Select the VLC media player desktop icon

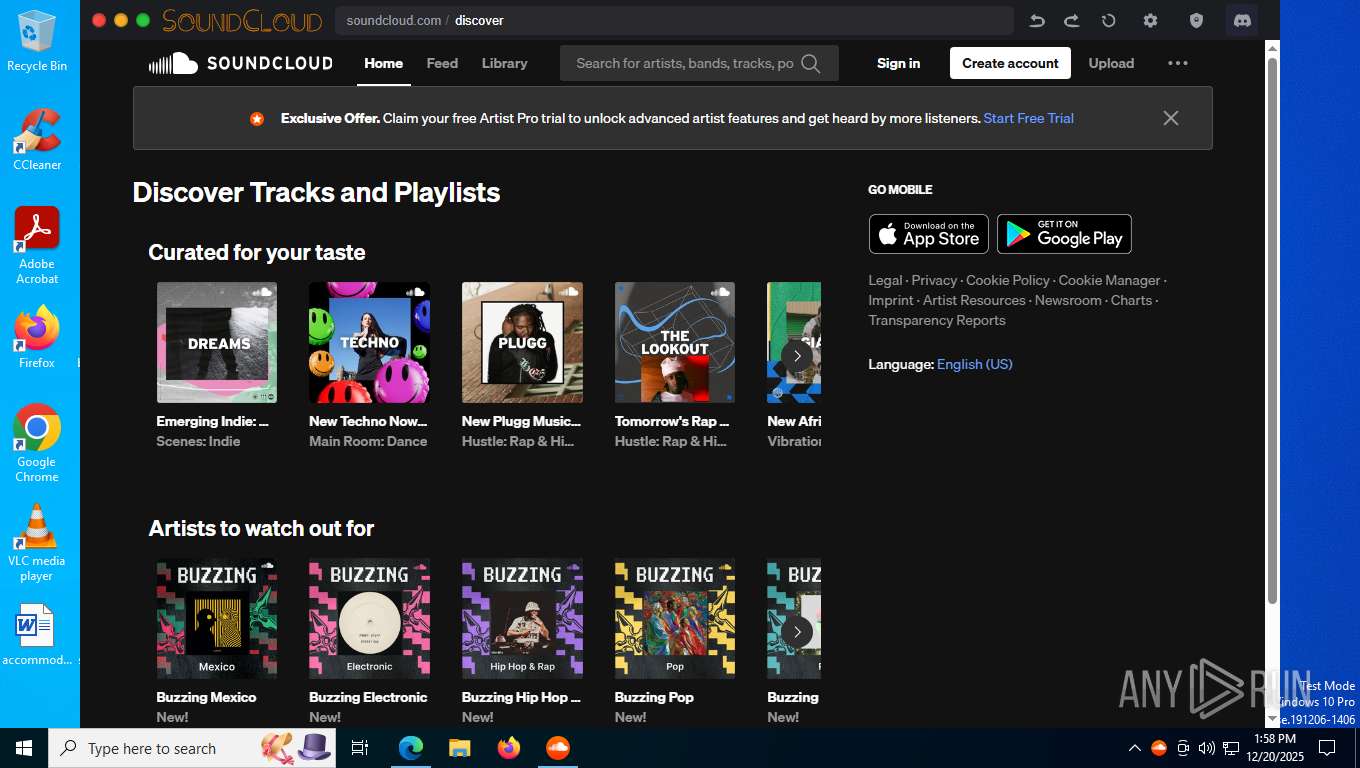(37, 542)
